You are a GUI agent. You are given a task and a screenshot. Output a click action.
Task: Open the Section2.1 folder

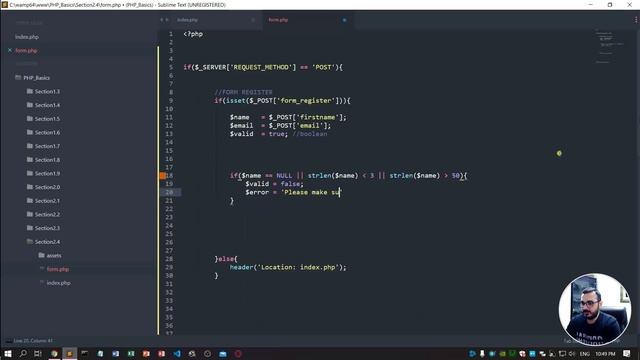point(43,200)
